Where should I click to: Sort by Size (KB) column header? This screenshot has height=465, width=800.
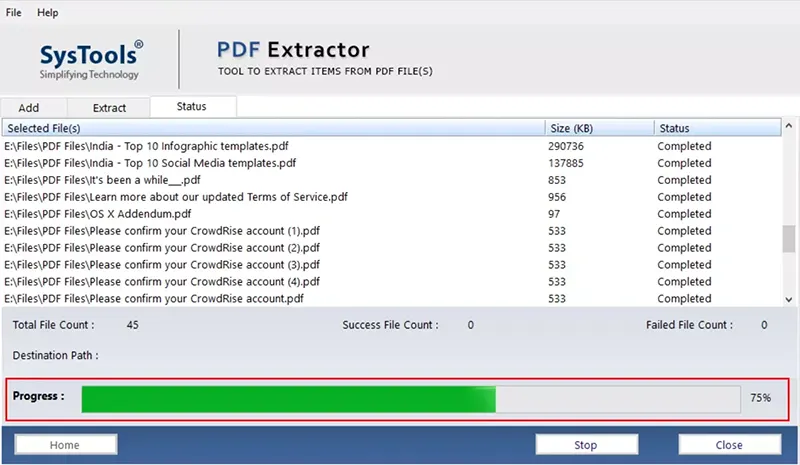click(599, 128)
